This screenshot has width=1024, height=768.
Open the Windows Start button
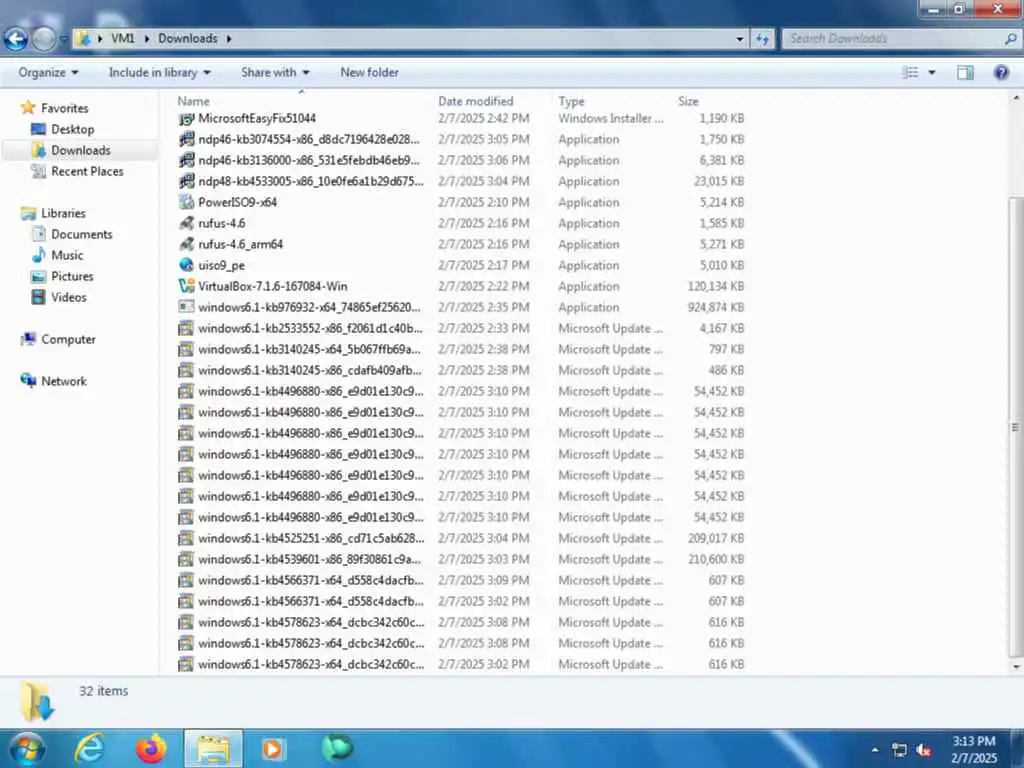pyautogui.click(x=26, y=749)
